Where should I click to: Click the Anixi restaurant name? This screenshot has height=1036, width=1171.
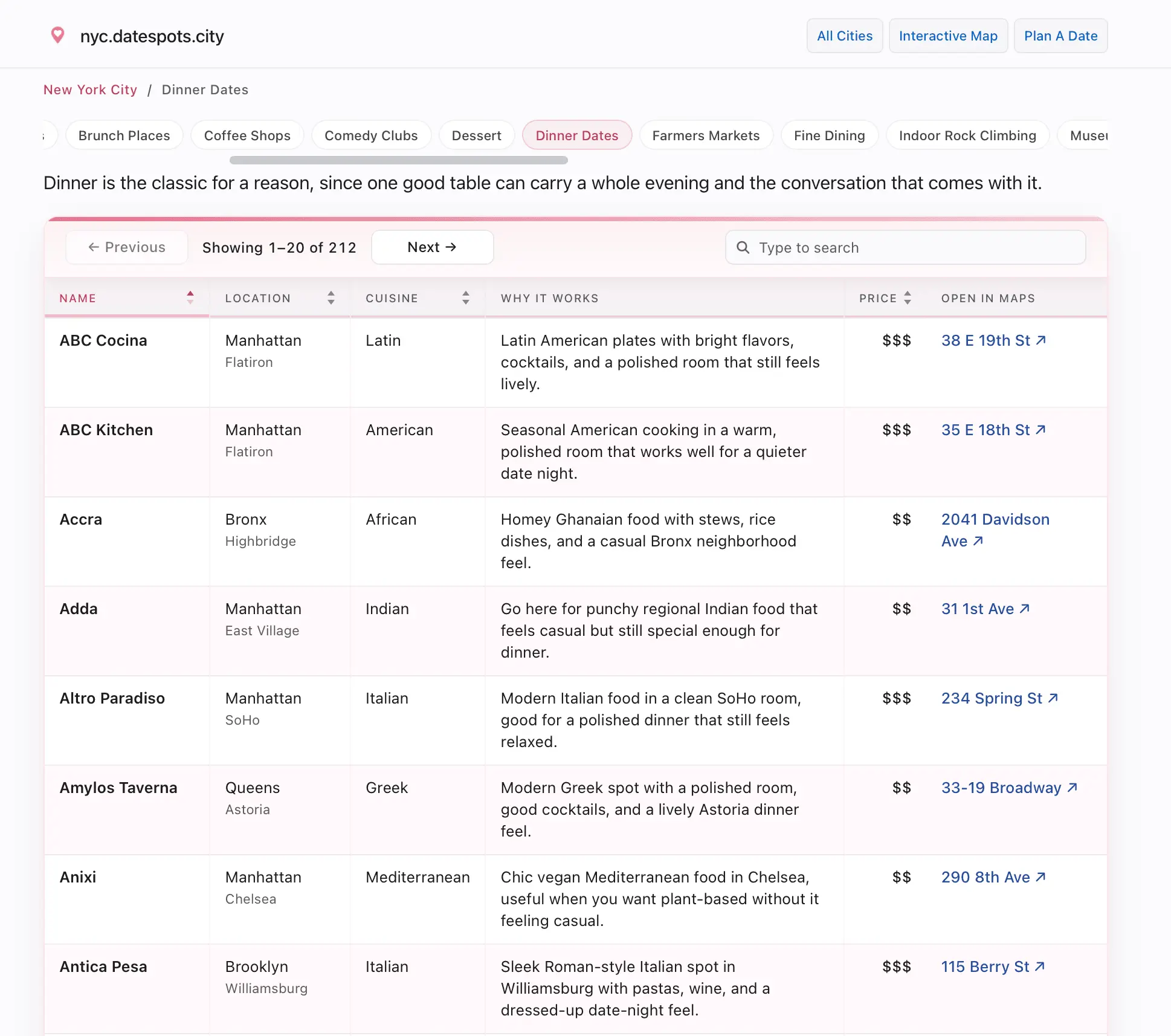point(78,877)
